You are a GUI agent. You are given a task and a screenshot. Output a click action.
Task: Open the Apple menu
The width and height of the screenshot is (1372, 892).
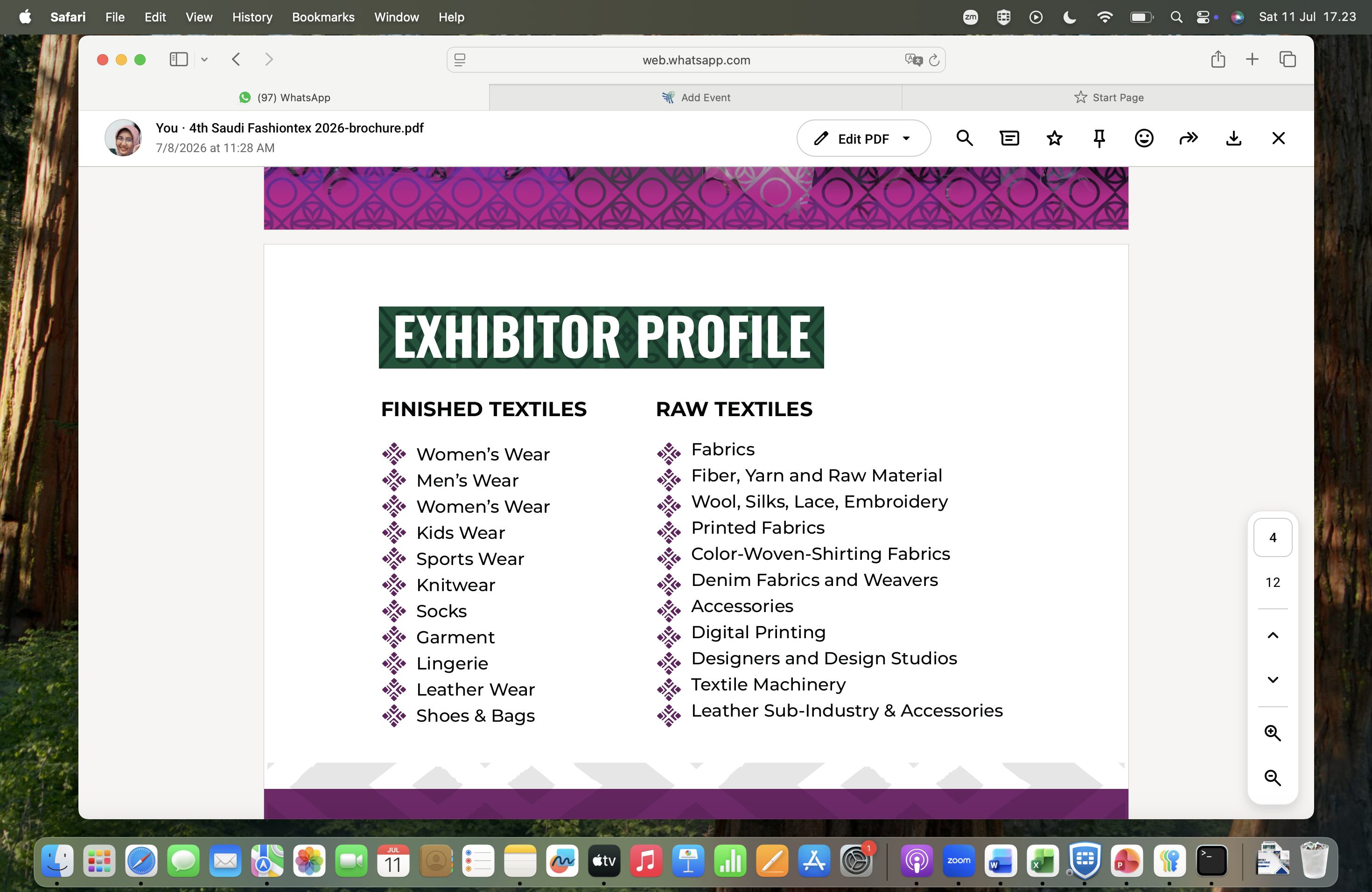tap(25, 17)
